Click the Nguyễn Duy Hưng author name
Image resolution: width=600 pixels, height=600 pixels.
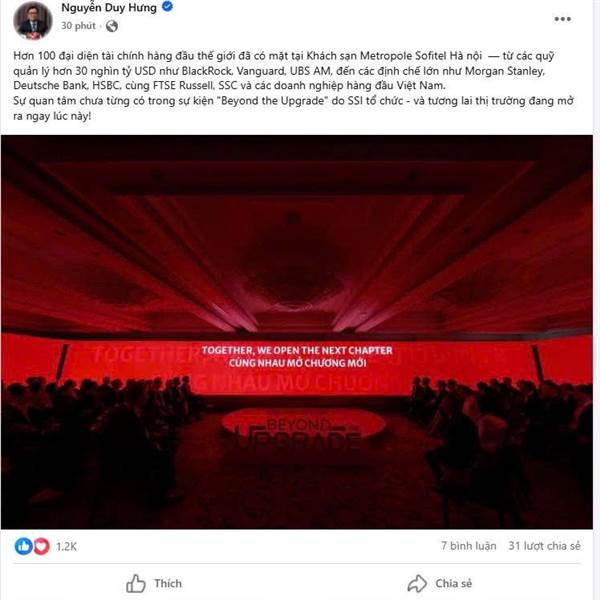pyautogui.click(x=109, y=8)
